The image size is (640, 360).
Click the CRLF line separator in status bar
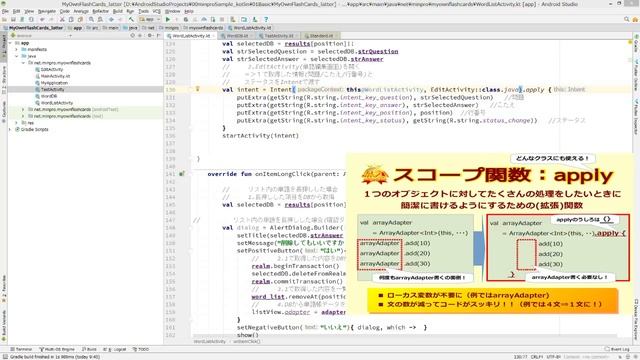click(537, 357)
